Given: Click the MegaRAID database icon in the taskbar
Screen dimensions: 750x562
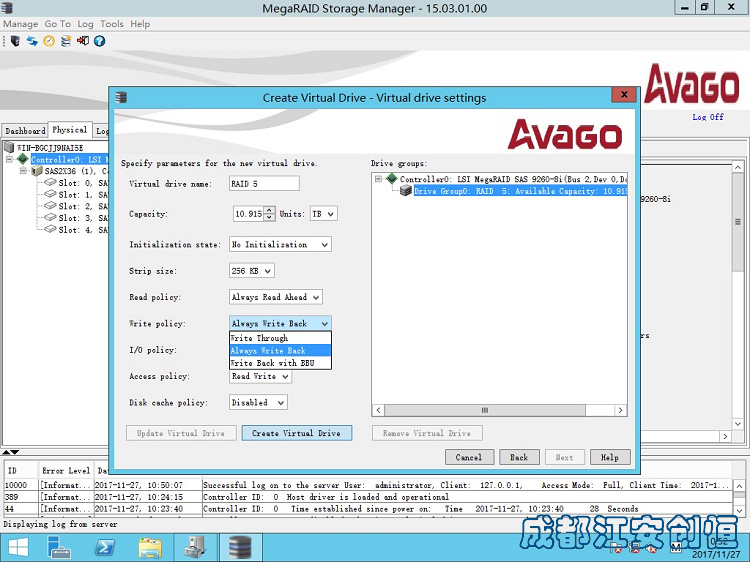Looking at the screenshot, I should (x=240, y=547).
